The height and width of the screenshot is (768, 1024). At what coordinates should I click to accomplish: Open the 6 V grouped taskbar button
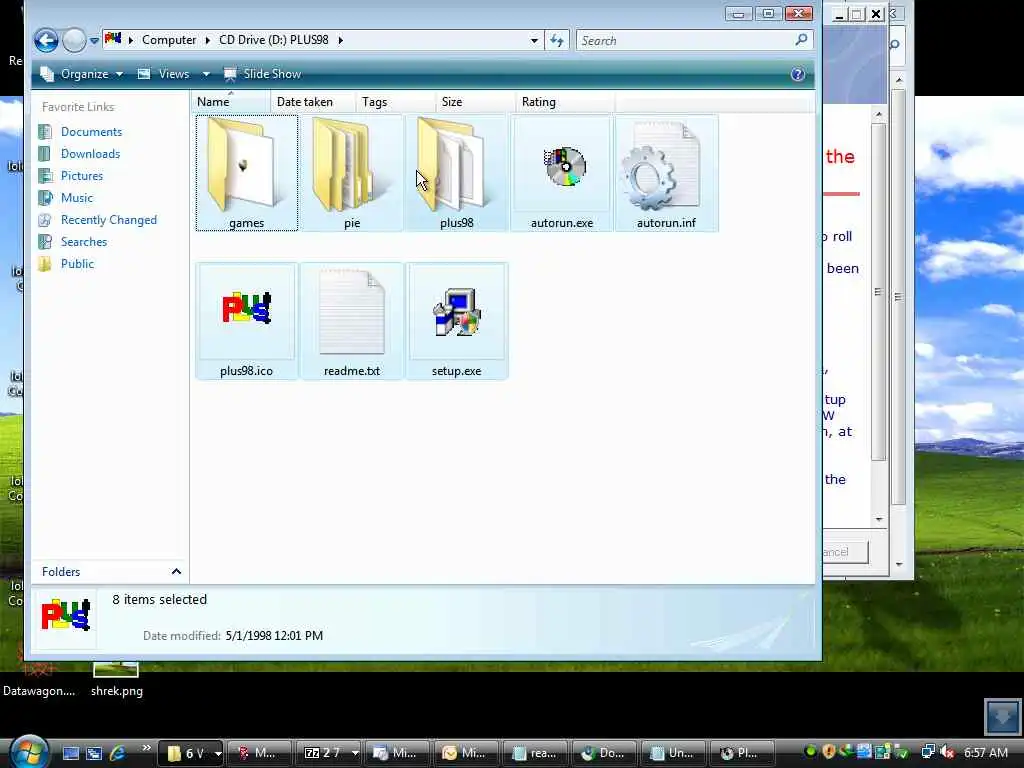191,753
